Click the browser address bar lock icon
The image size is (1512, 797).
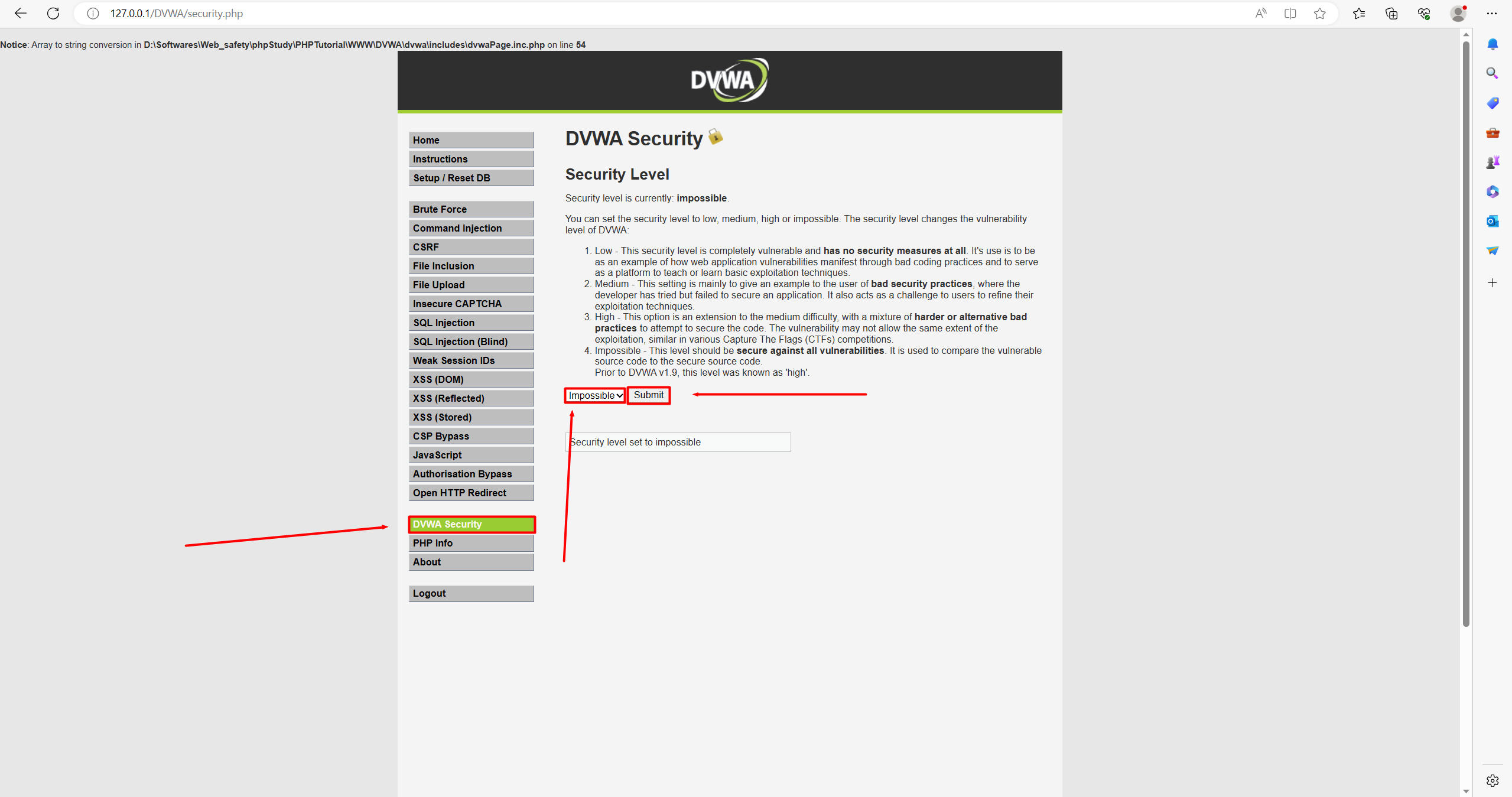91,14
